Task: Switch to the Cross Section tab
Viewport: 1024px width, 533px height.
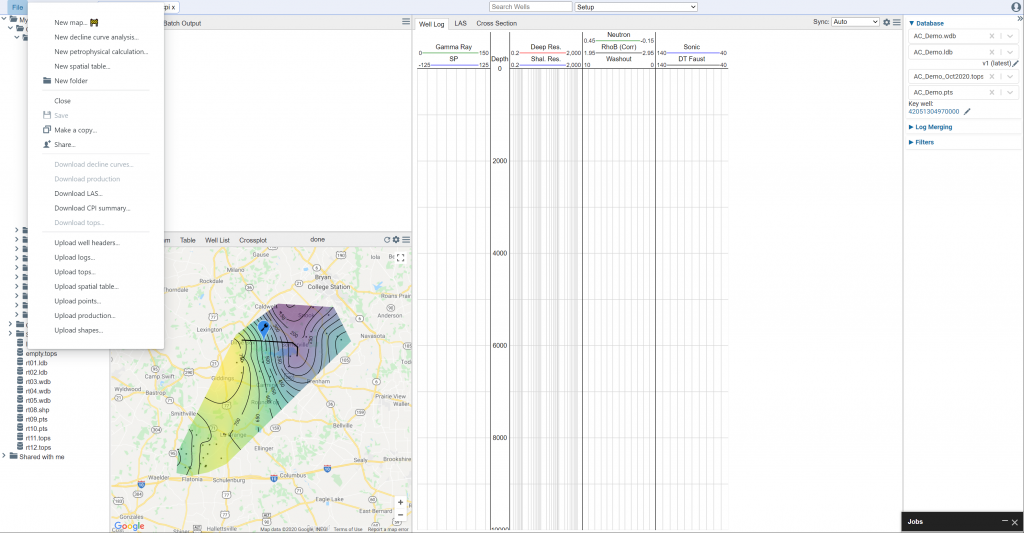Action: click(x=496, y=24)
